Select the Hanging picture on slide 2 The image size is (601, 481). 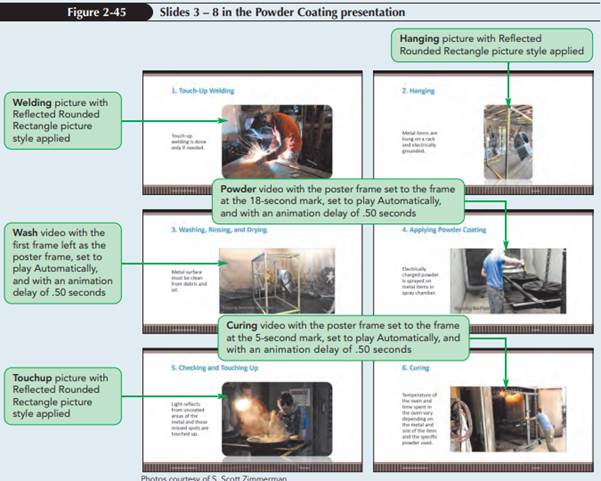[508, 142]
